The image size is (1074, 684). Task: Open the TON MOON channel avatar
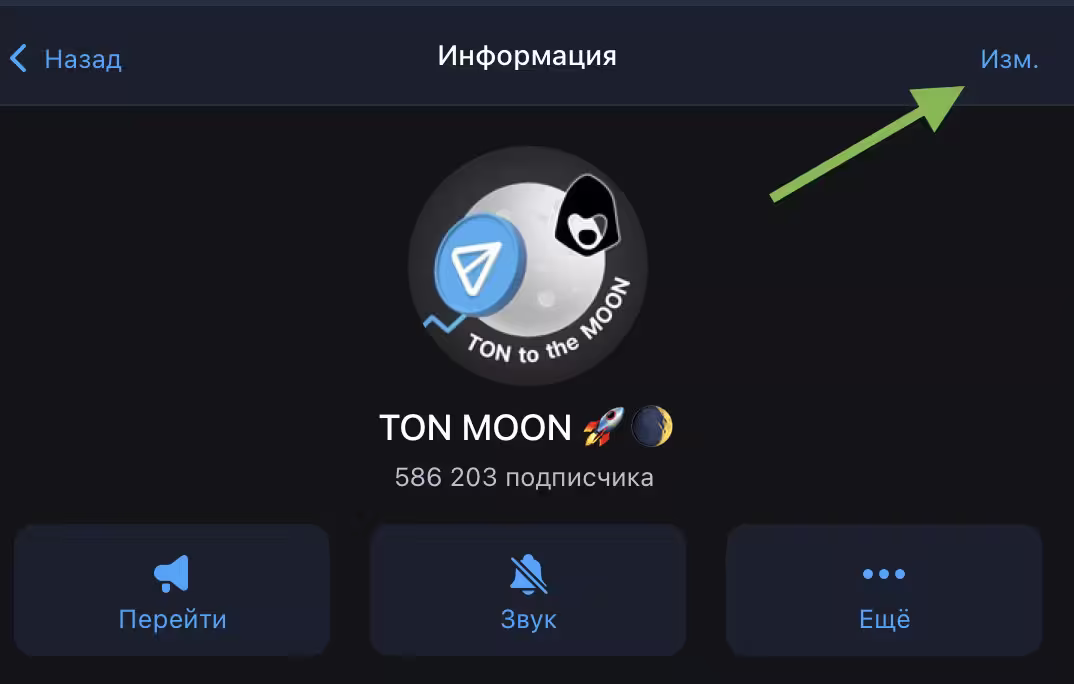pyautogui.click(x=528, y=266)
